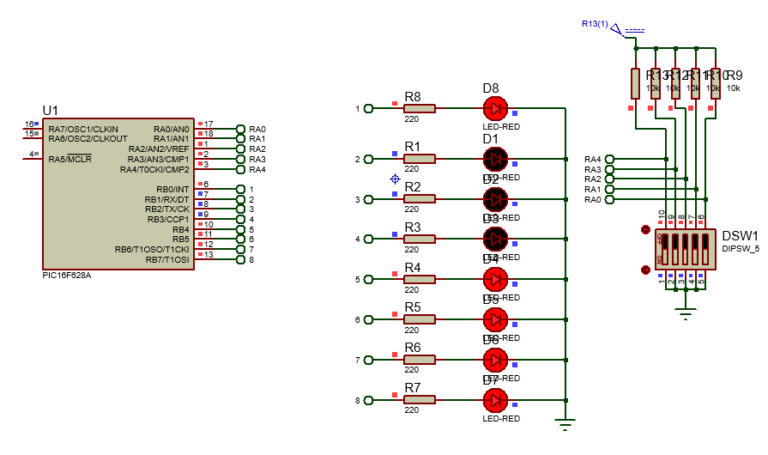
Task: Select the dark D1 LED component
Action: 495,159
